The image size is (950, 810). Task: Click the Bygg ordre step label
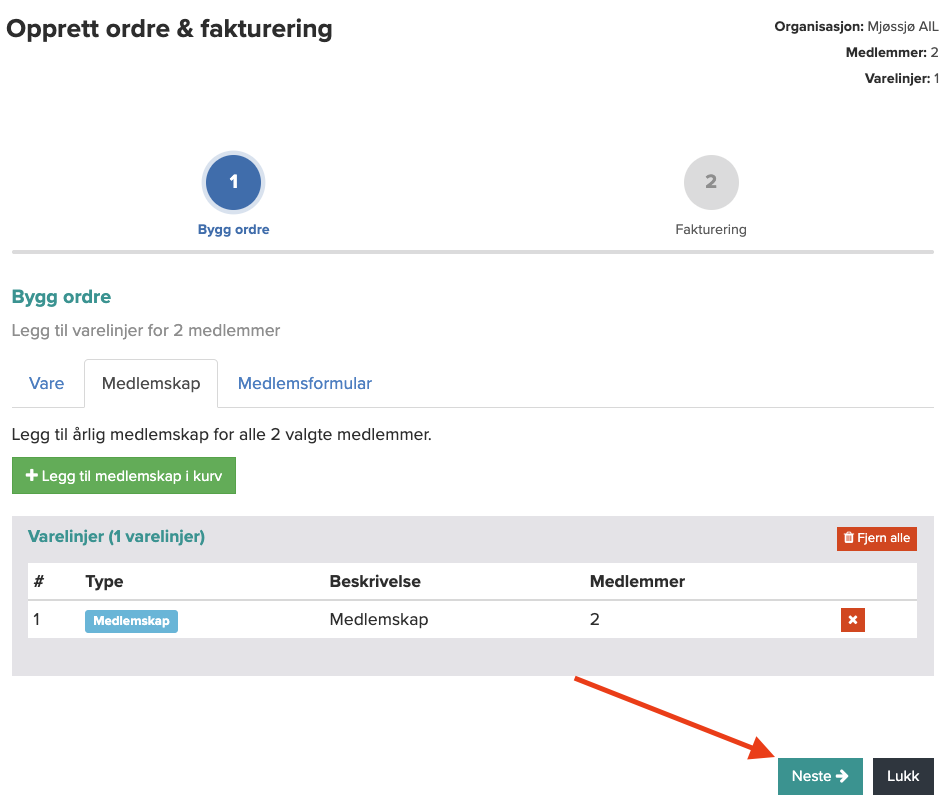tap(233, 230)
